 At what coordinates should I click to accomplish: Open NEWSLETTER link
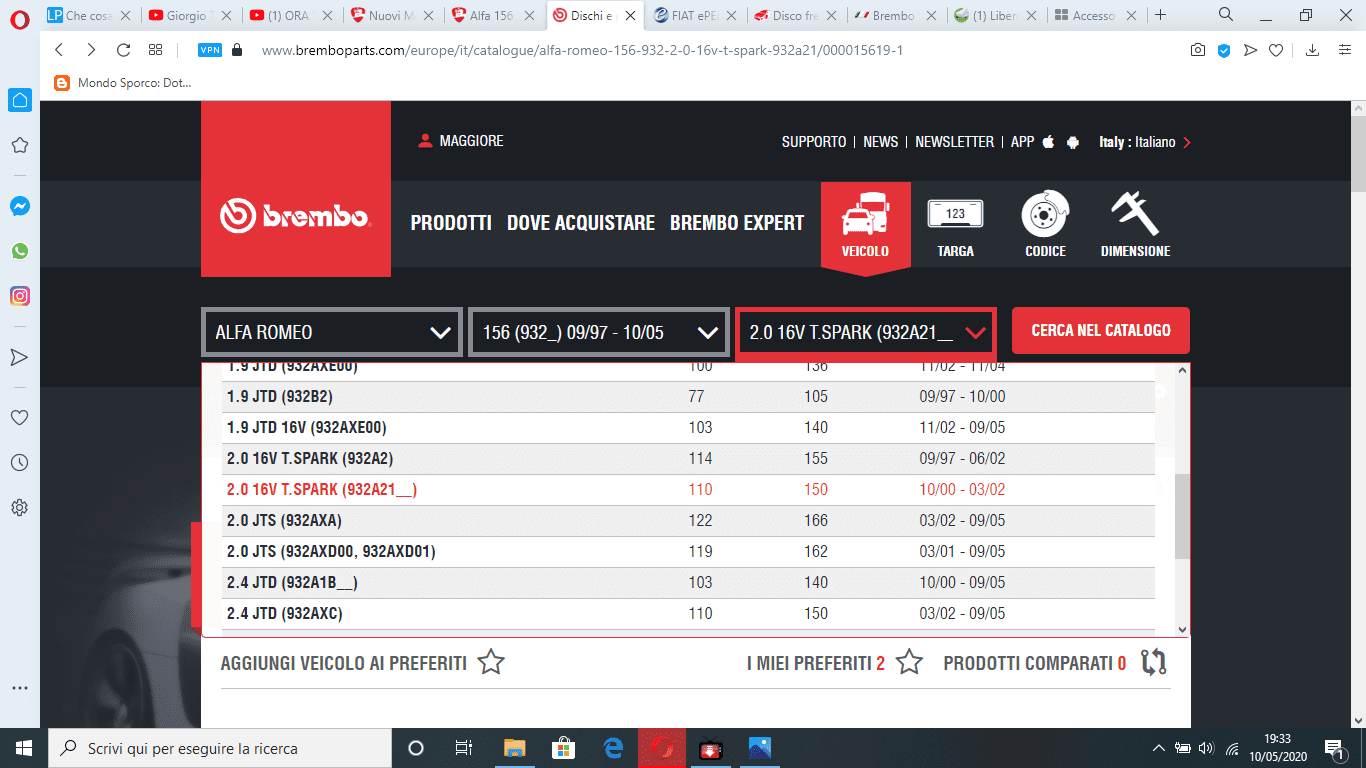(x=955, y=142)
